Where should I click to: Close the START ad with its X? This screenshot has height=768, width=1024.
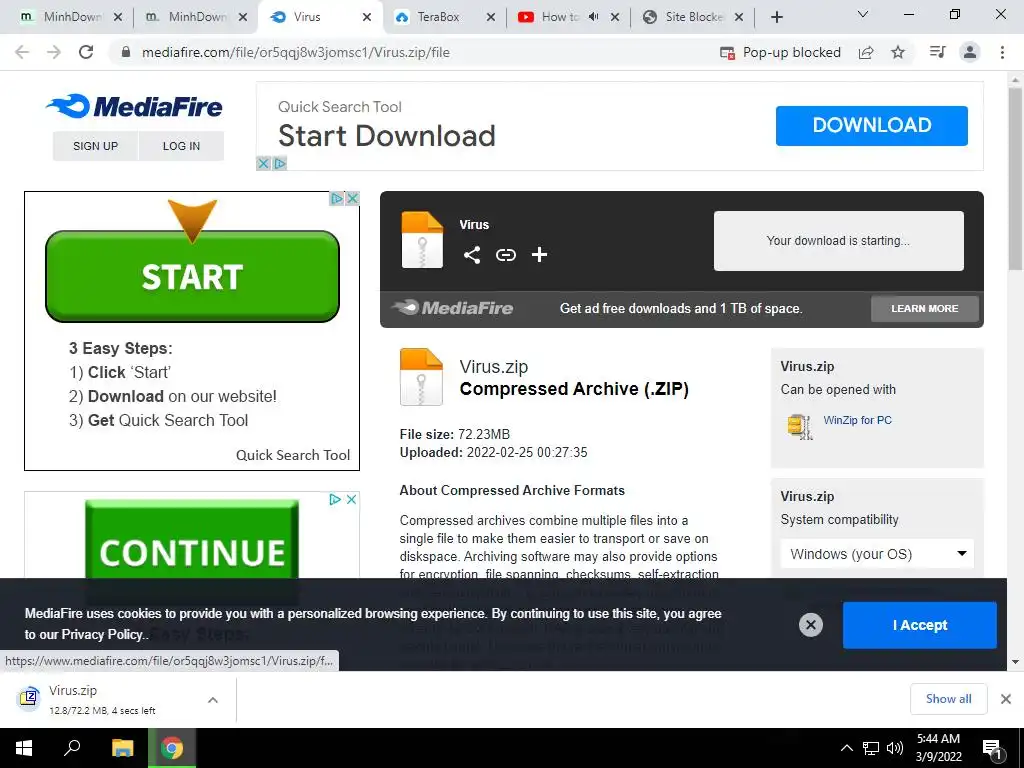(x=352, y=198)
